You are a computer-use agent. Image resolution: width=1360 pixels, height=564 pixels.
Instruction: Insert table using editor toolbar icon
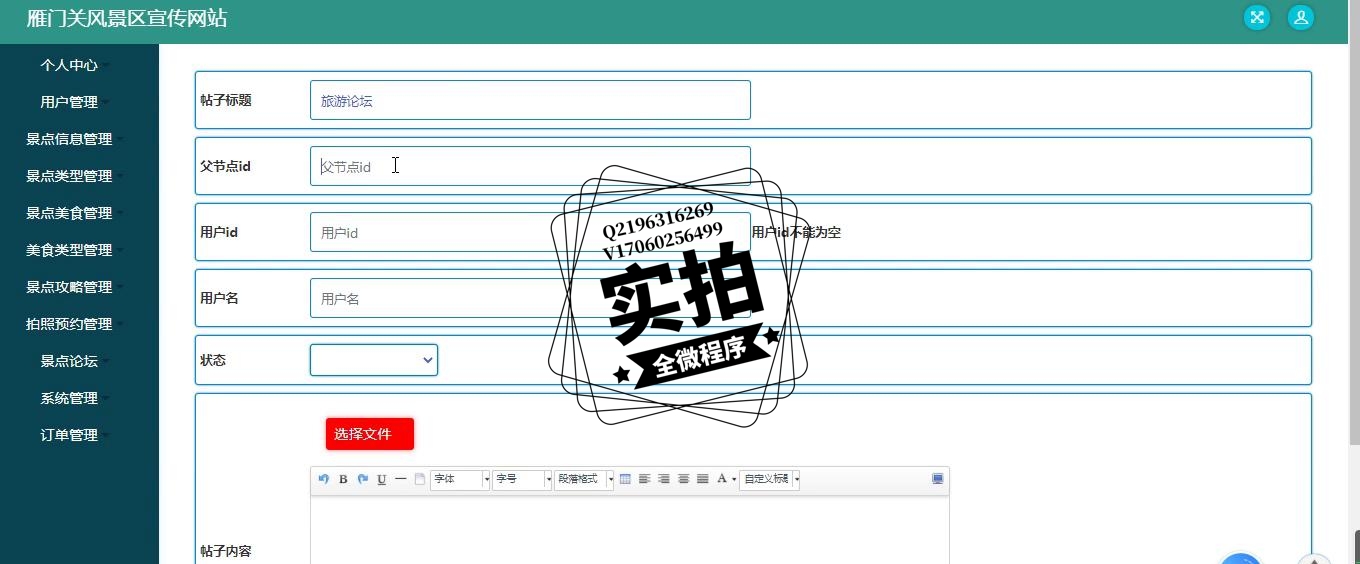point(625,479)
